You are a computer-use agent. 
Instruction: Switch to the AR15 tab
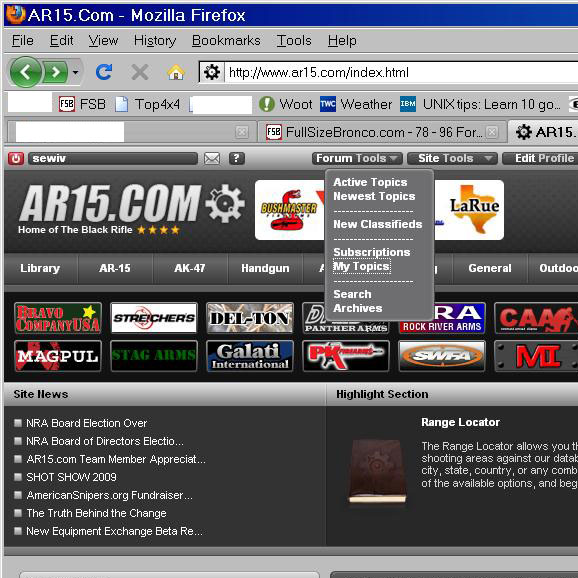click(544, 132)
